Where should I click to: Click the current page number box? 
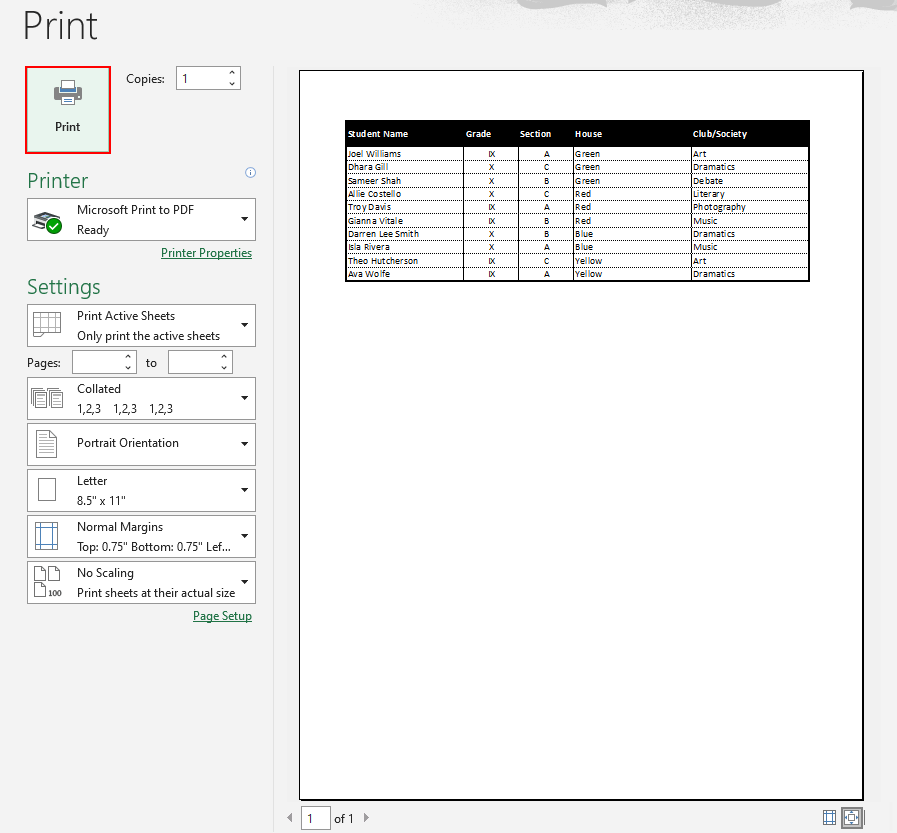(x=316, y=818)
